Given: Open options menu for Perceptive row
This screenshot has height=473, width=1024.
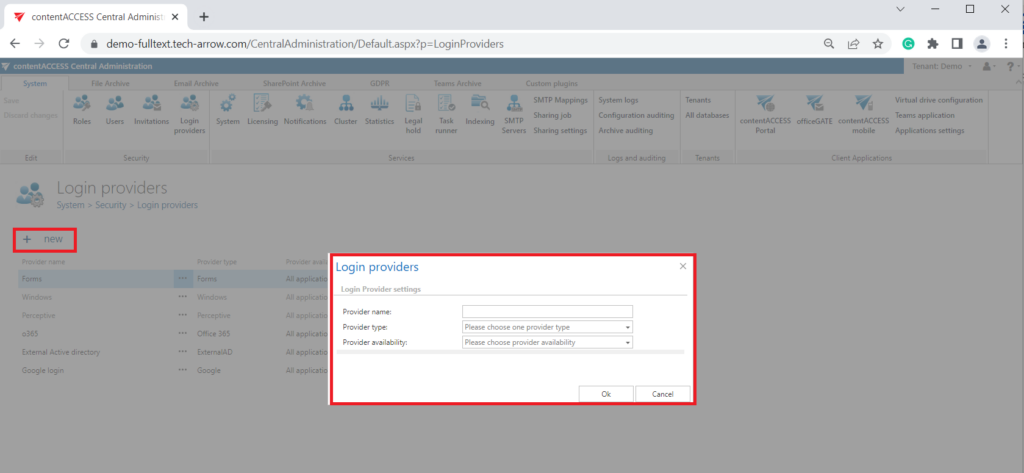Looking at the screenshot, I should [x=182, y=315].
